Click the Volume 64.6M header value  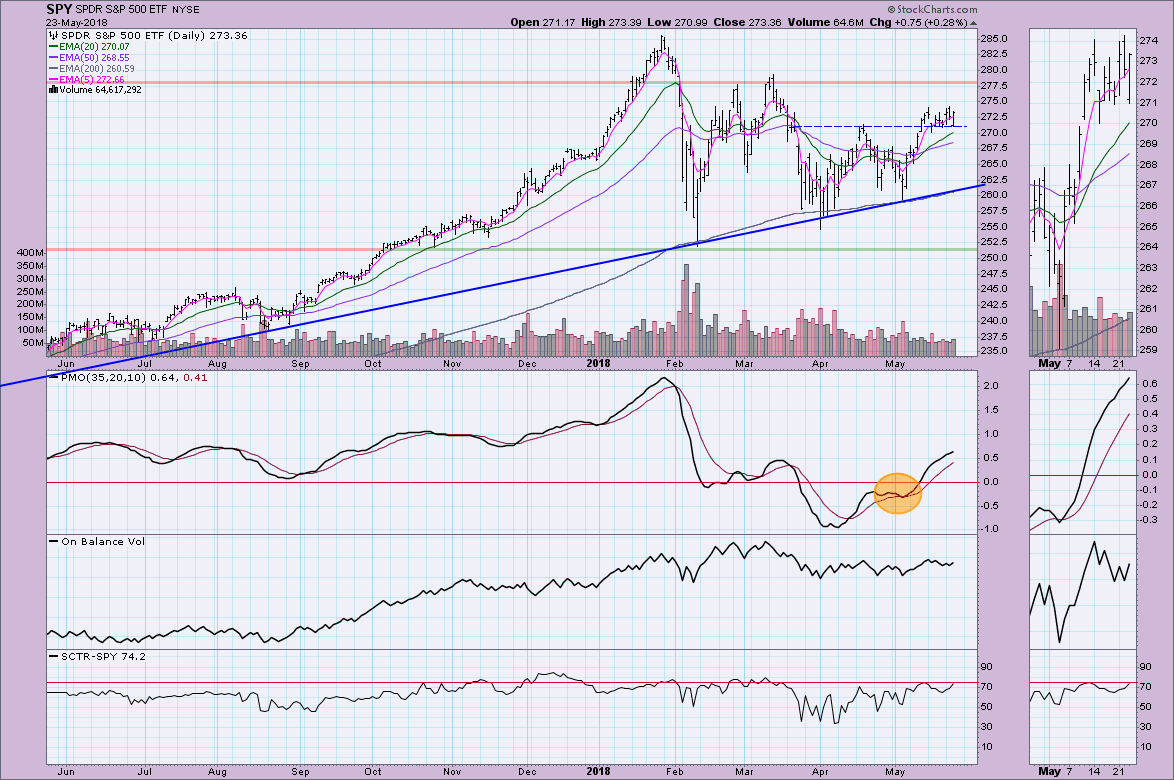tap(826, 22)
